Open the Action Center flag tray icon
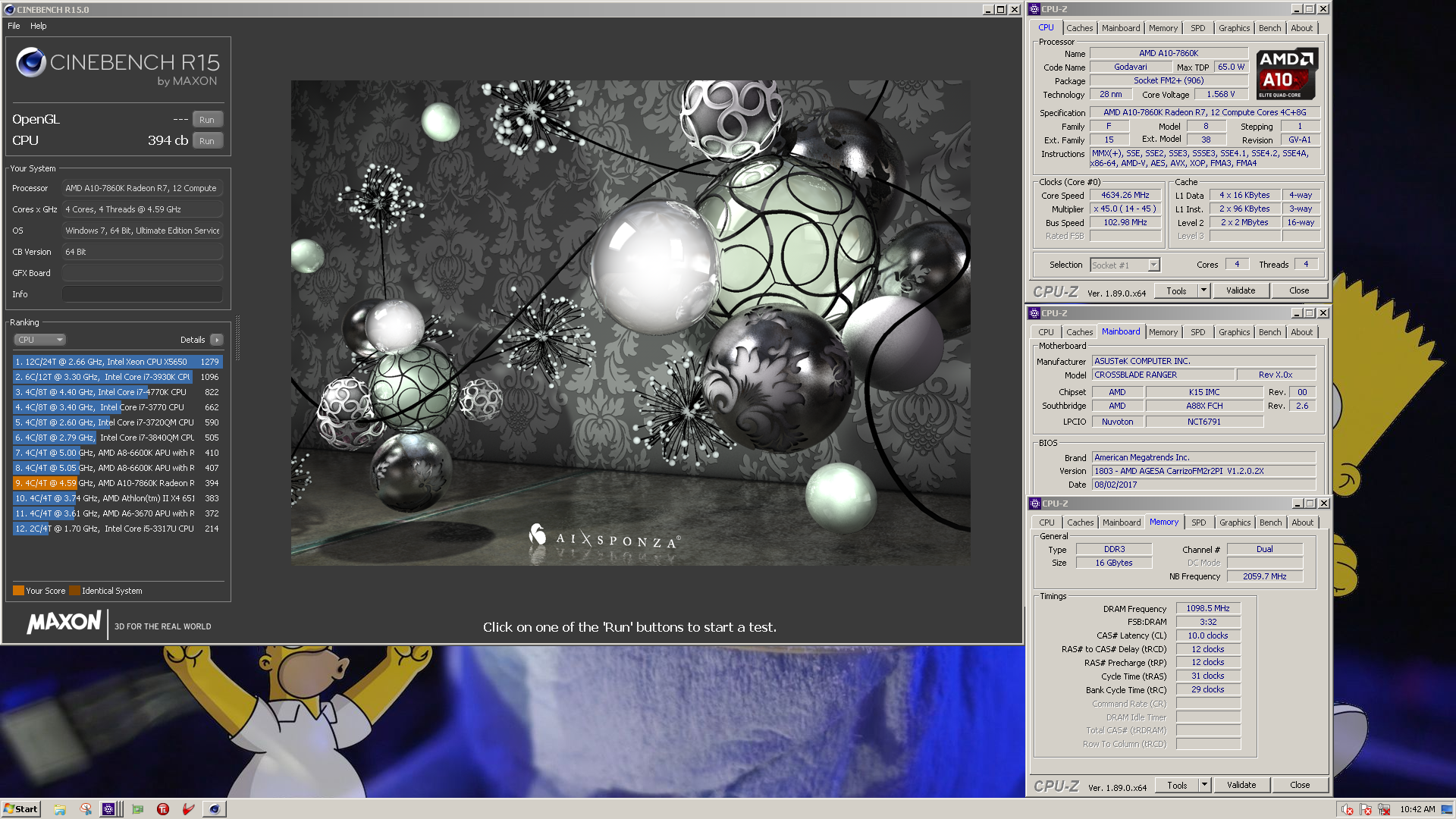1456x819 pixels. pos(1366,809)
